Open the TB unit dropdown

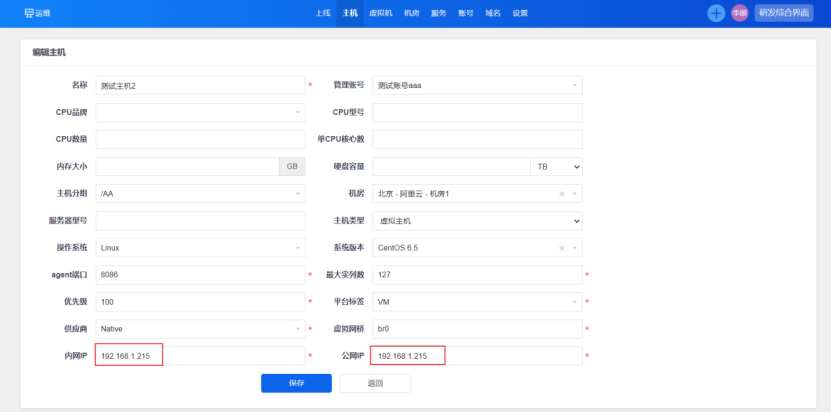click(556, 166)
